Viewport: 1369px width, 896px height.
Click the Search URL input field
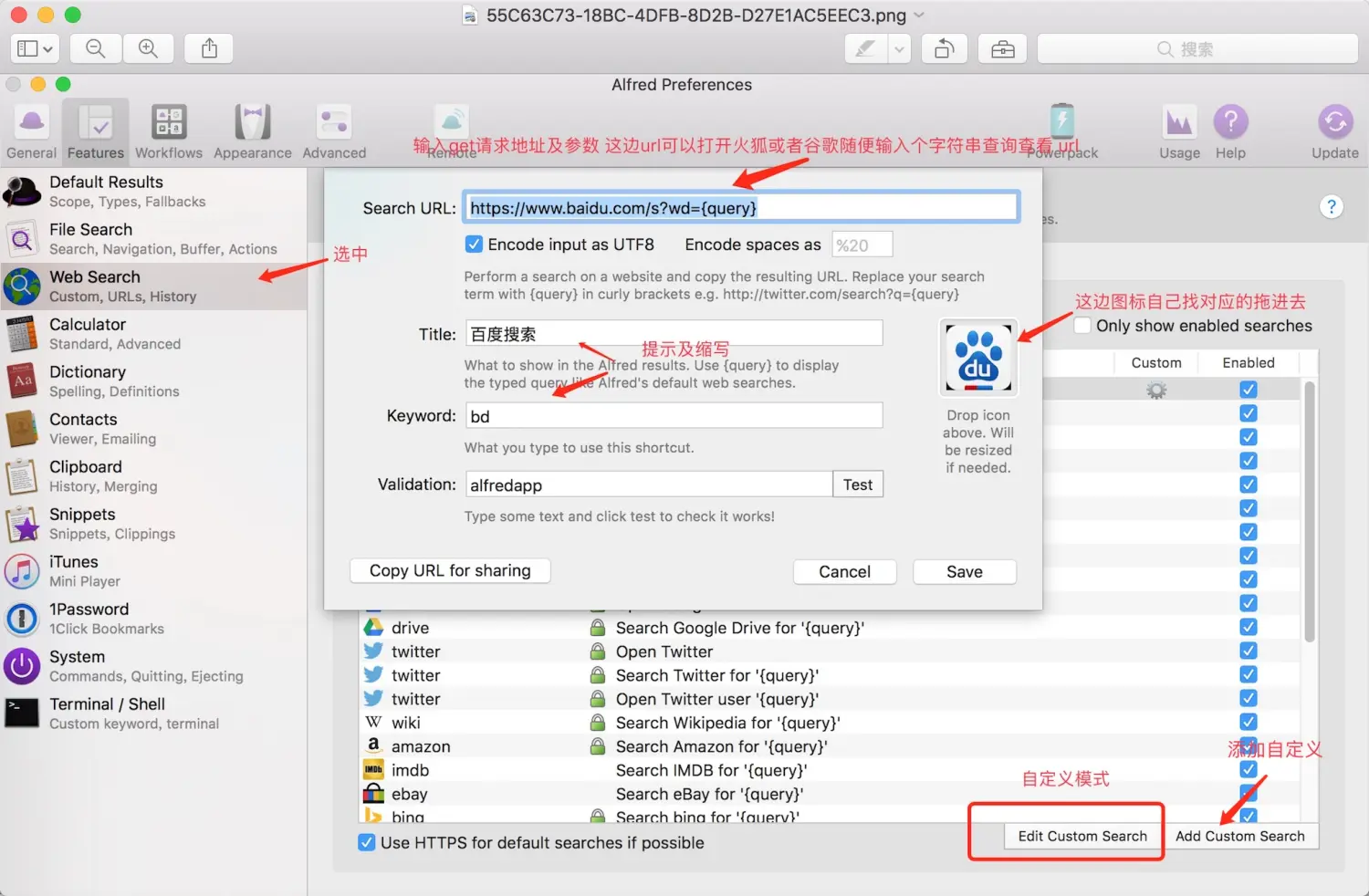click(x=741, y=208)
